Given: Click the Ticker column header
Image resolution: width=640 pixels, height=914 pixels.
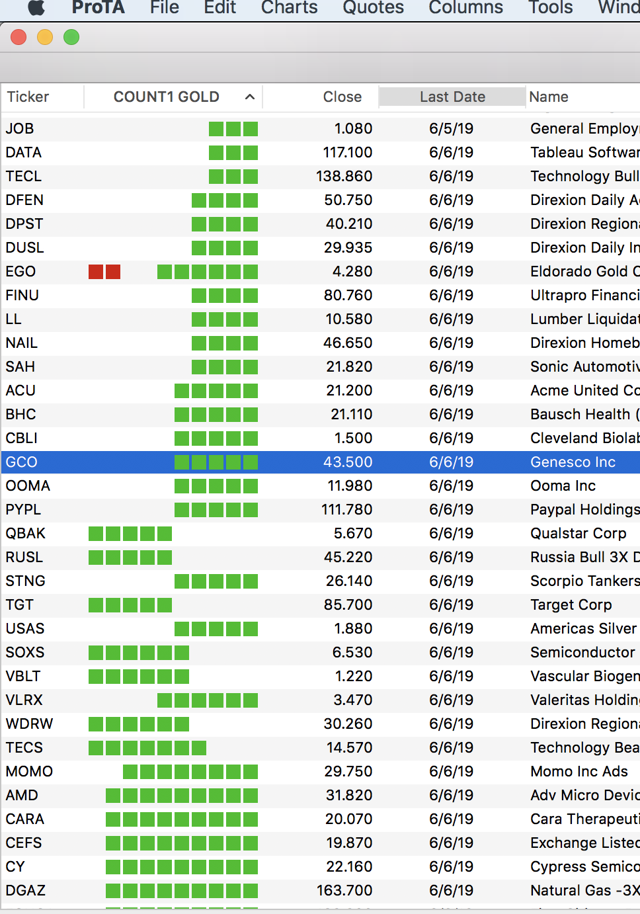Looking at the screenshot, I should click(x=28, y=97).
